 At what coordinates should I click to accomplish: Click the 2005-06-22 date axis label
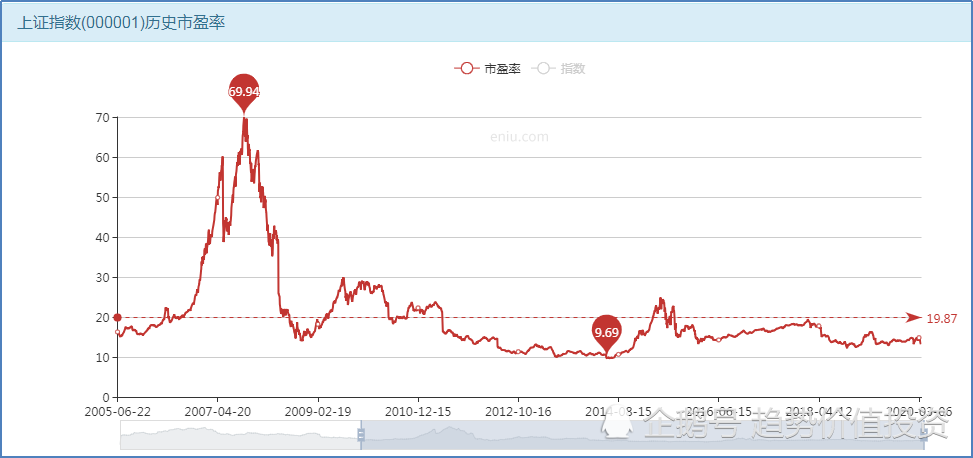click(117, 411)
